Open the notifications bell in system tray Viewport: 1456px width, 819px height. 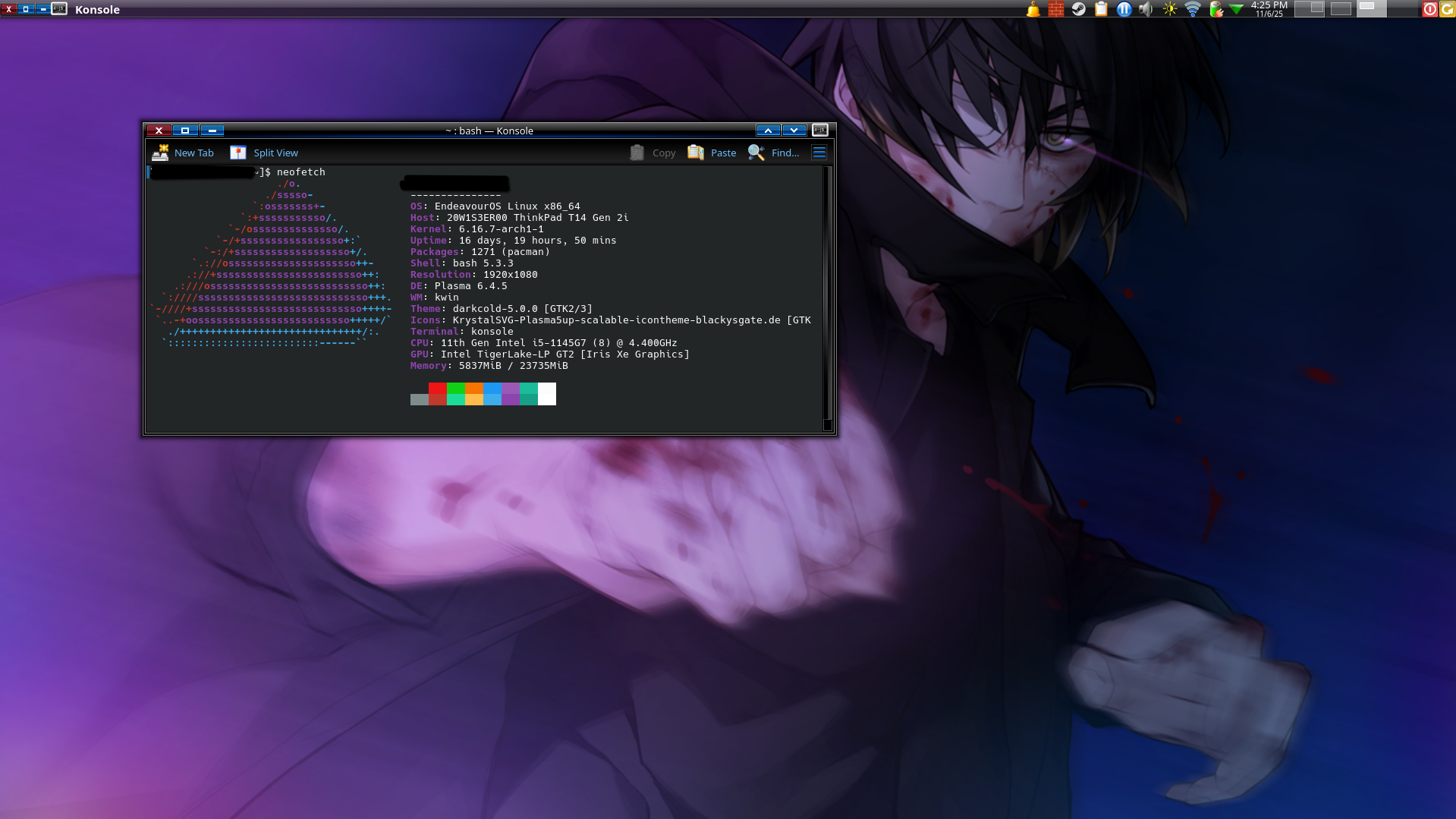click(1033, 9)
